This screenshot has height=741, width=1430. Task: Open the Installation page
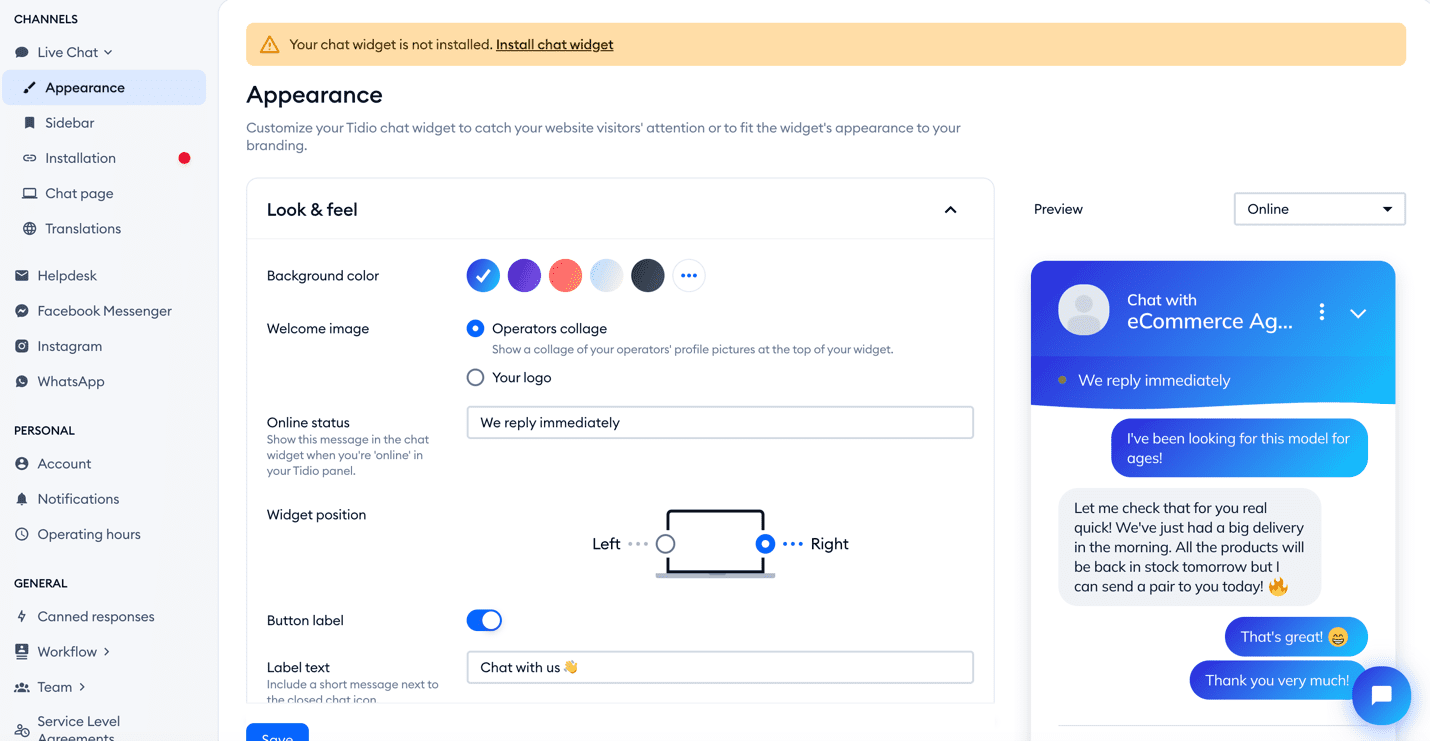(80, 157)
